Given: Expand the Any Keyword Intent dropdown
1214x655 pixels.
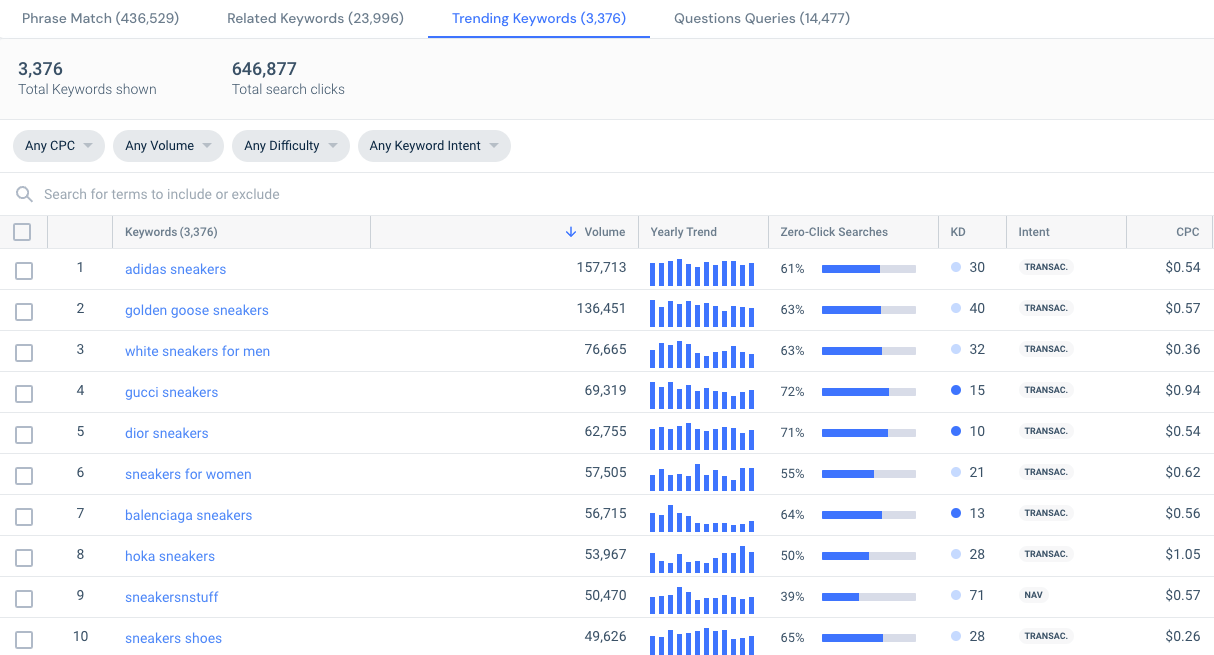Looking at the screenshot, I should tap(434, 145).
